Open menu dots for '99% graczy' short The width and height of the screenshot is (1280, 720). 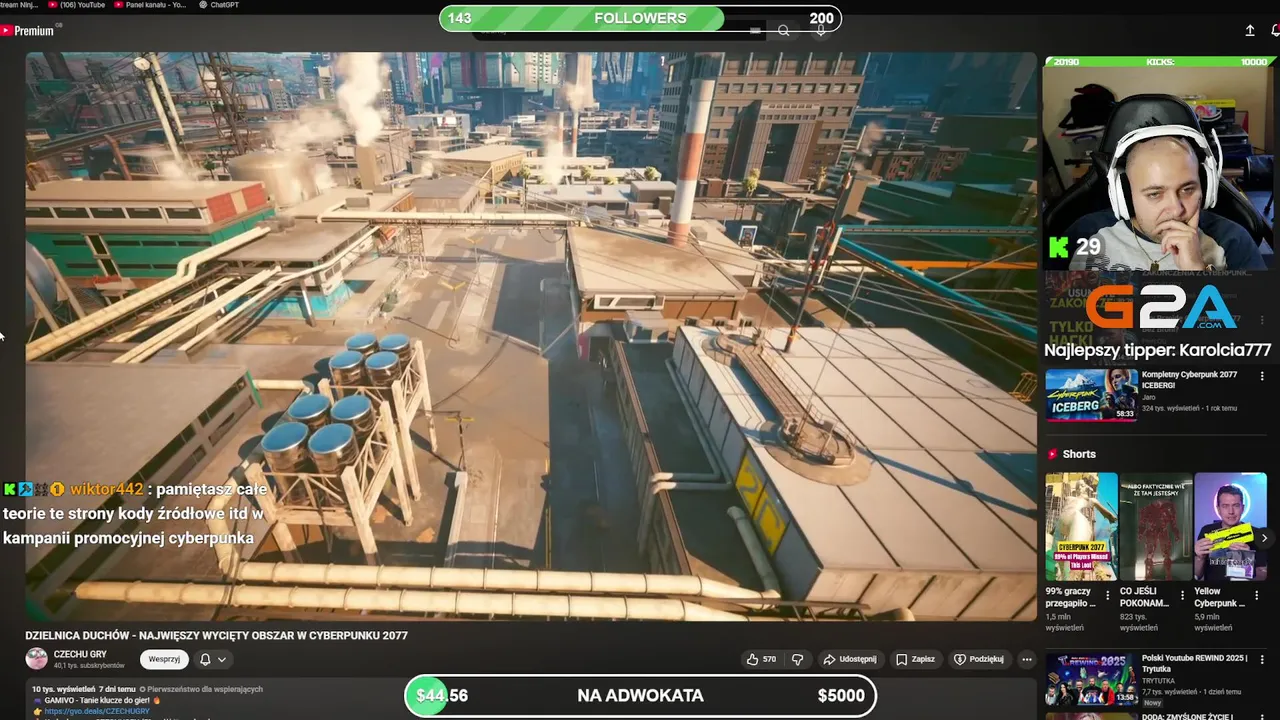tap(1109, 595)
